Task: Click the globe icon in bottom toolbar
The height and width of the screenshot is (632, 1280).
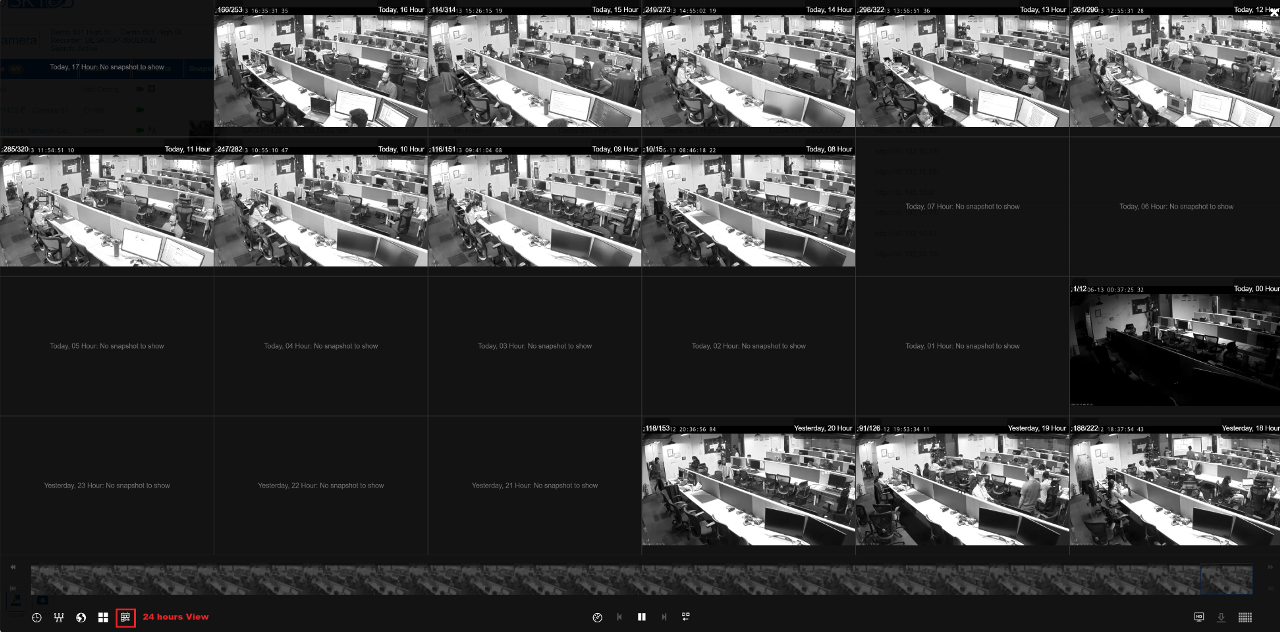Action: pos(80,617)
